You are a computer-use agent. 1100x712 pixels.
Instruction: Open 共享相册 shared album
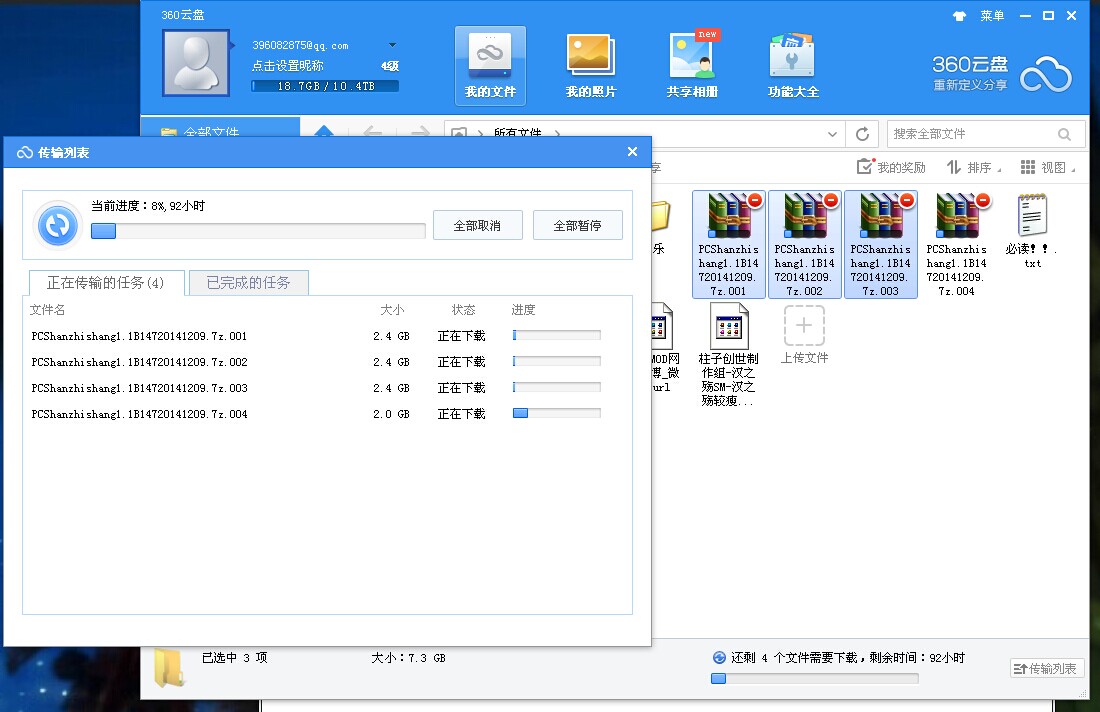point(692,66)
